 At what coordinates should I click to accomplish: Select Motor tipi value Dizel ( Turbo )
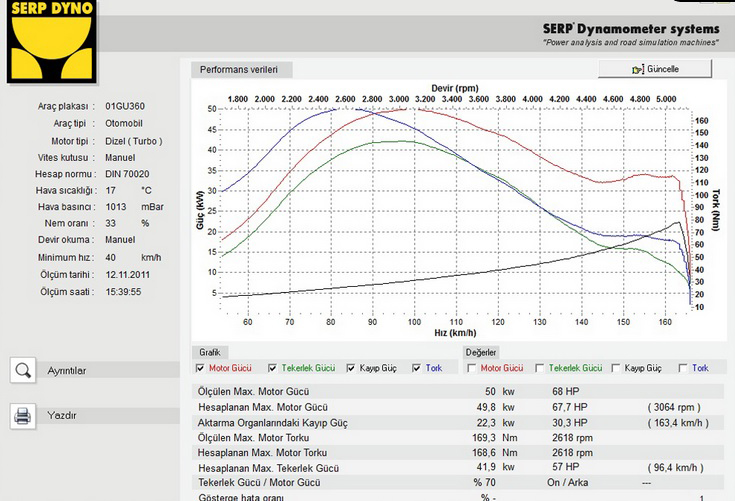134,141
